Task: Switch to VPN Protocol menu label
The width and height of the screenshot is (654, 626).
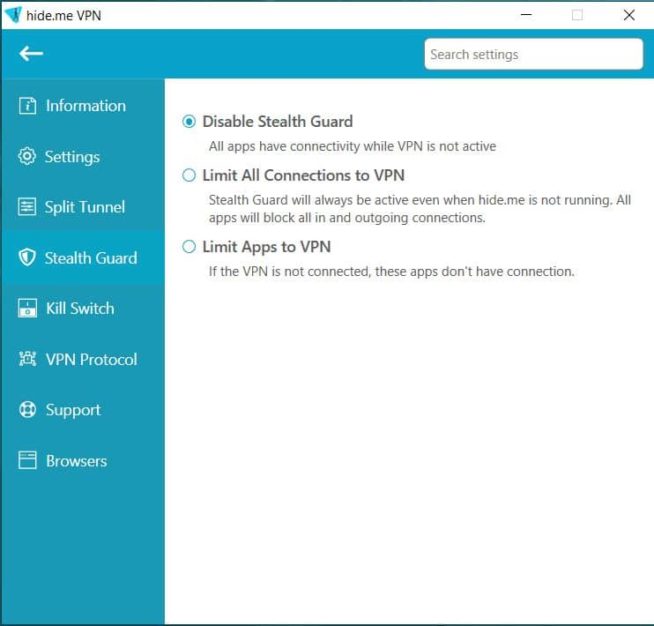Action: (91, 360)
